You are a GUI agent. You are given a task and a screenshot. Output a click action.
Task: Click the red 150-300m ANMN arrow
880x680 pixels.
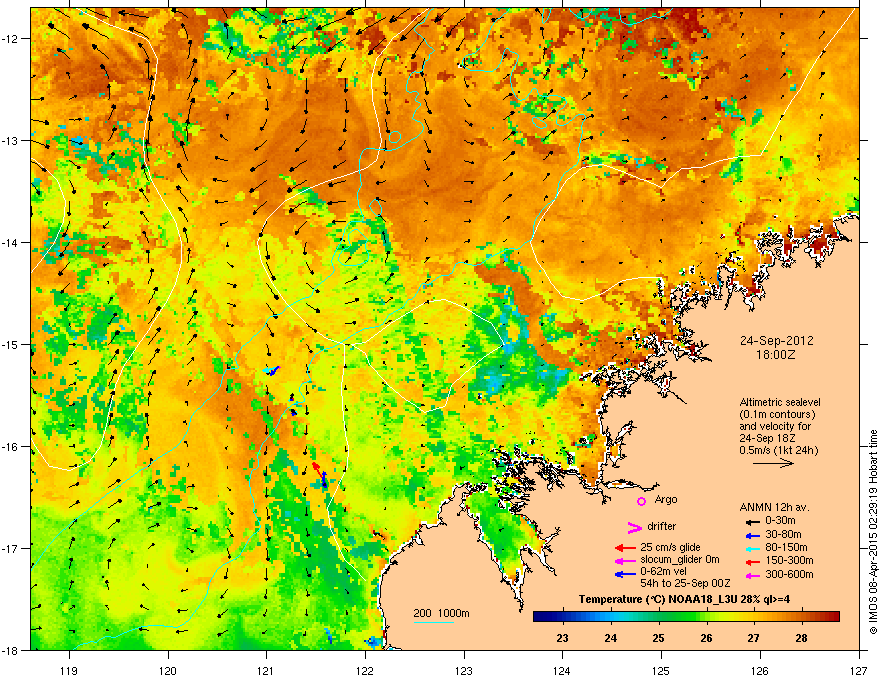(x=753, y=562)
